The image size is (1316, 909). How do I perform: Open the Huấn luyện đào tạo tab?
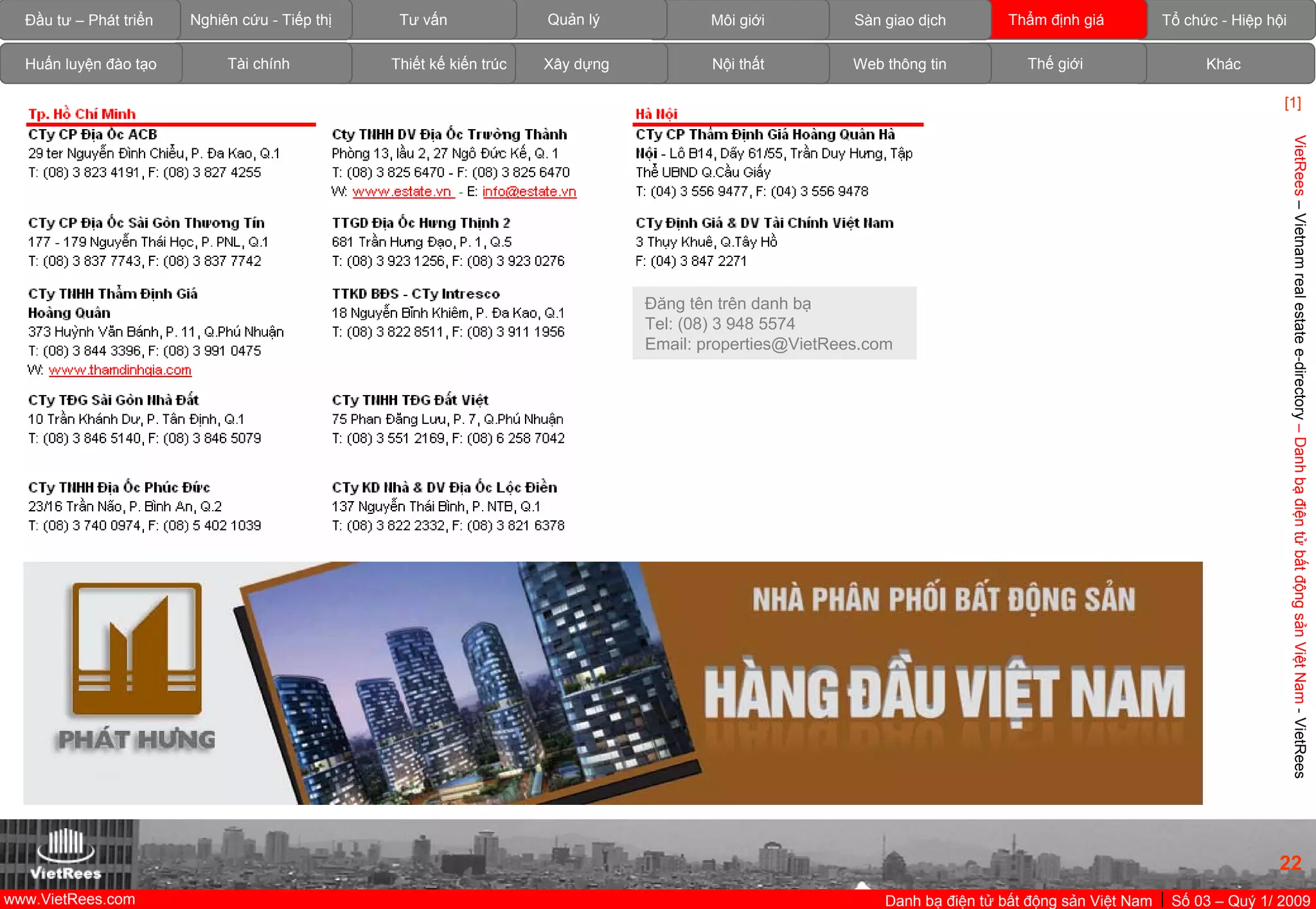pos(91,64)
